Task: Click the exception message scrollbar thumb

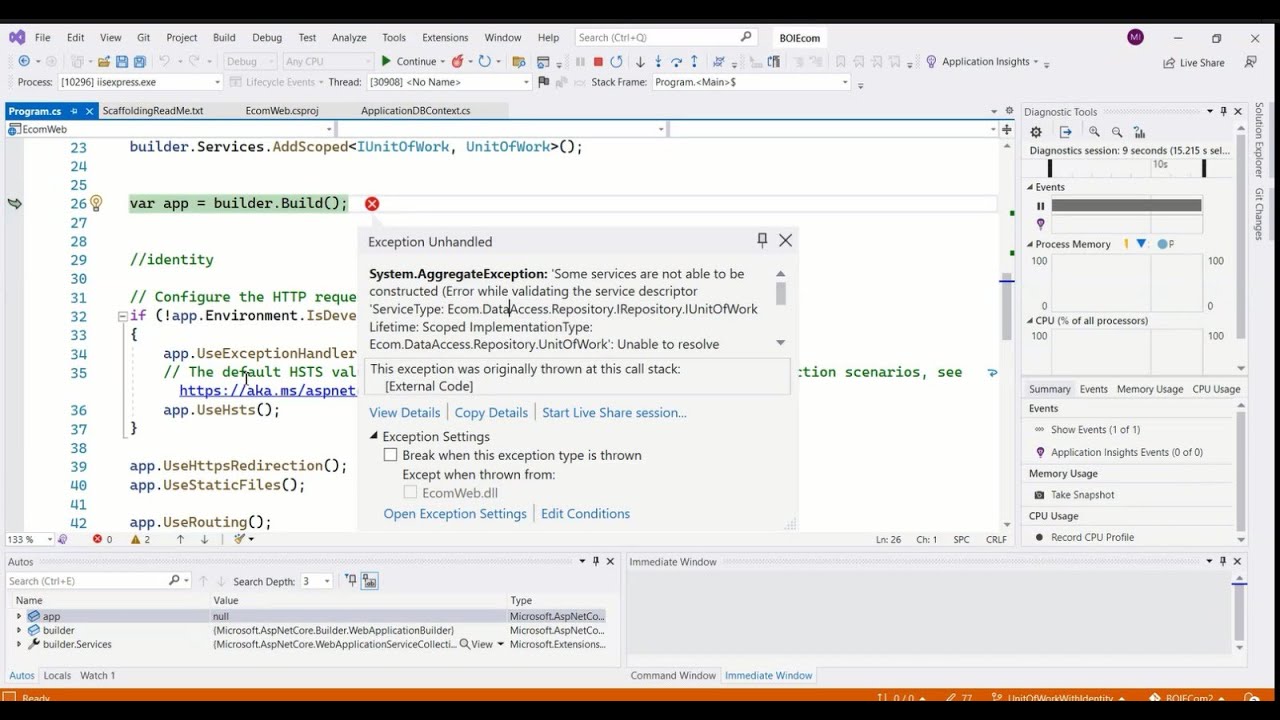Action: pyautogui.click(x=781, y=293)
